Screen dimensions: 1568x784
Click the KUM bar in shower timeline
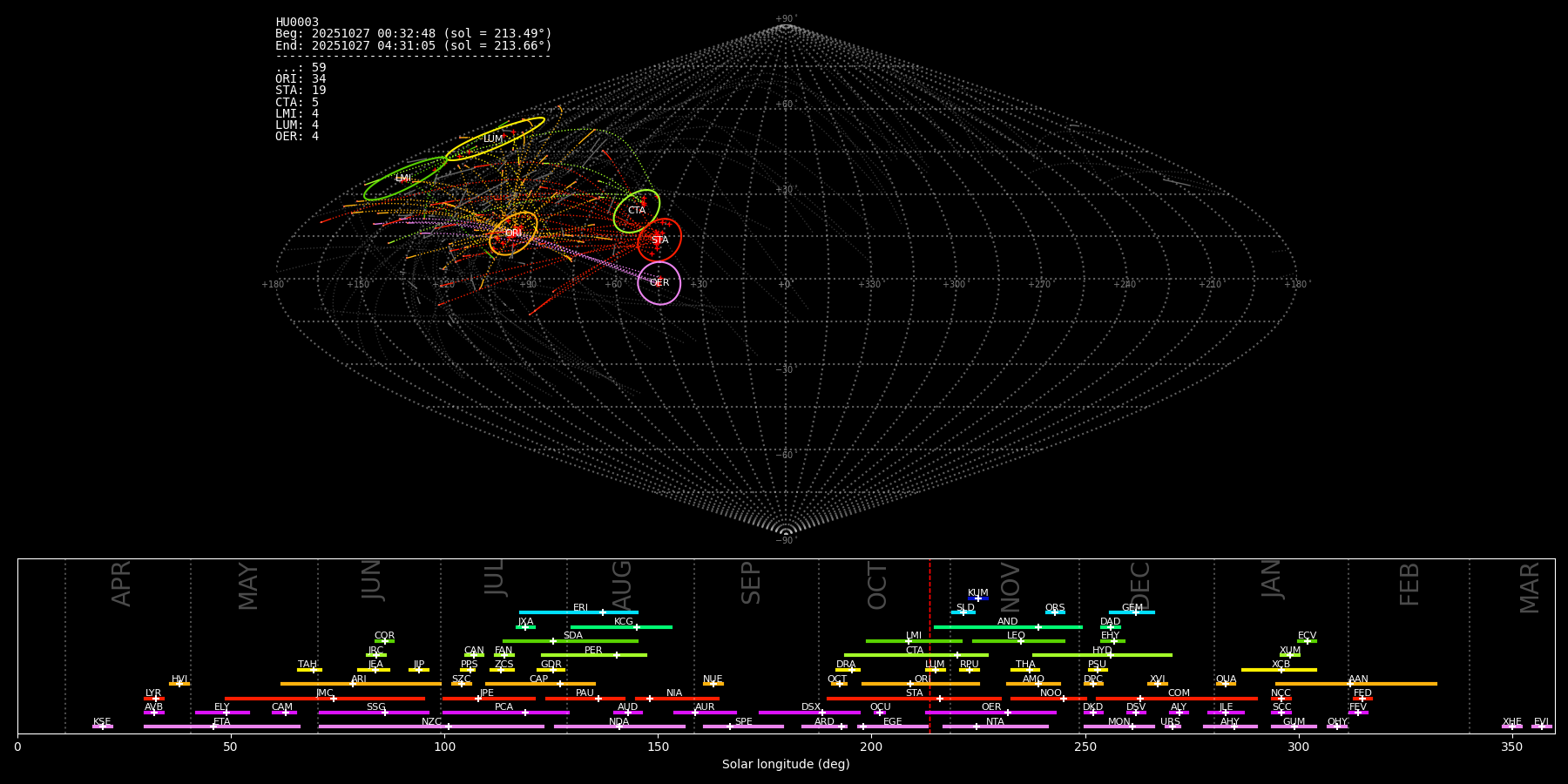pyautogui.click(x=978, y=598)
